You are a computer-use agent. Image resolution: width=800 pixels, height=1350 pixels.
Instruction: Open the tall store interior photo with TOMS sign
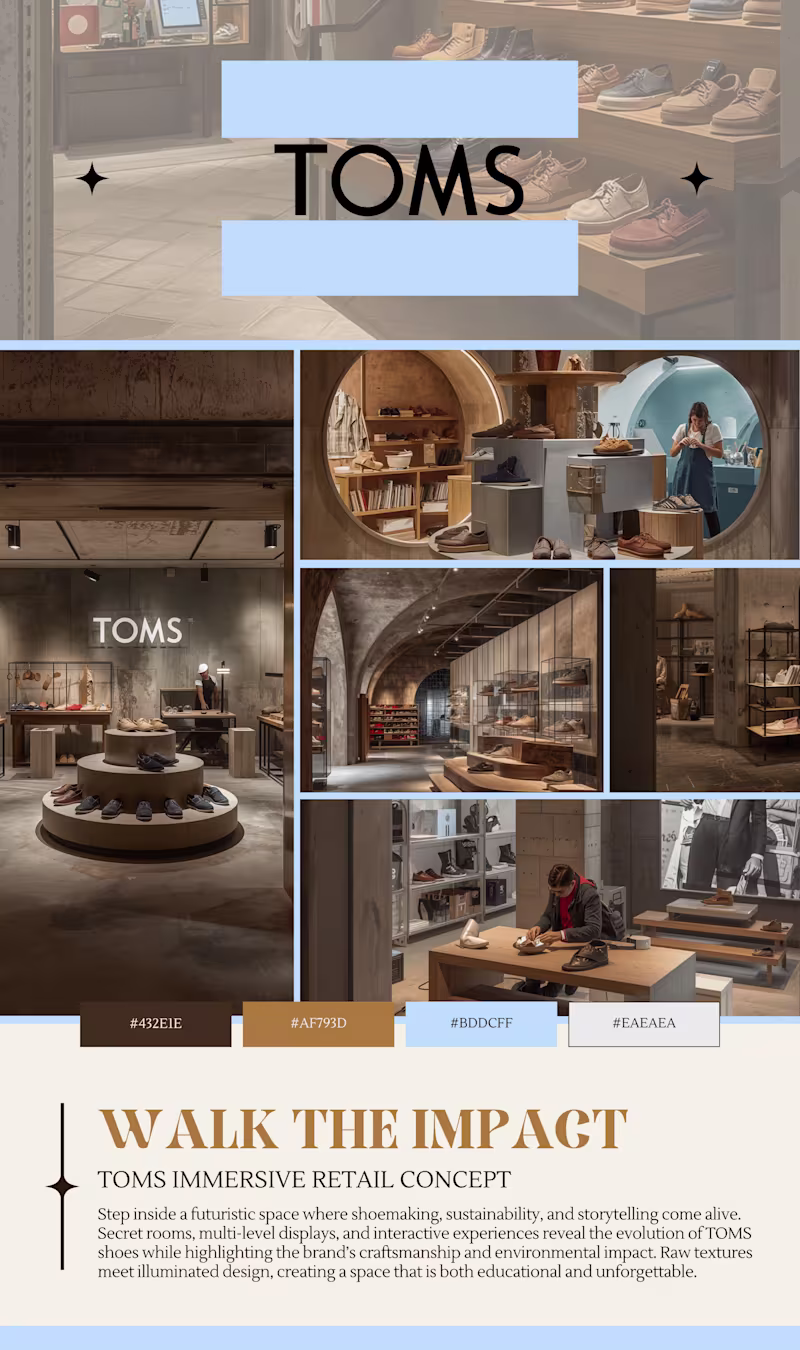tap(146, 682)
